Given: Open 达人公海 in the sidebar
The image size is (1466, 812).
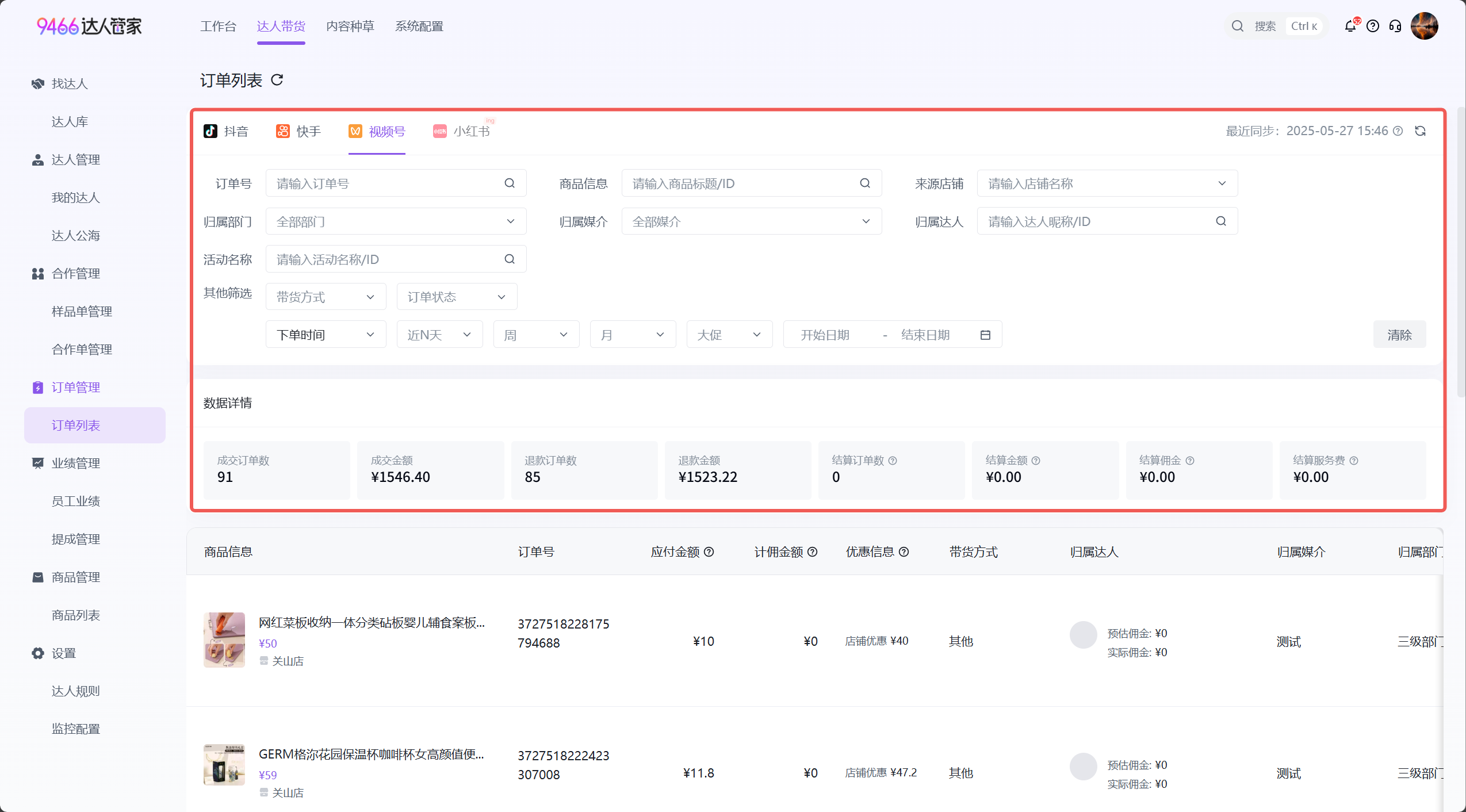Looking at the screenshot, I should tap(76, 236).
